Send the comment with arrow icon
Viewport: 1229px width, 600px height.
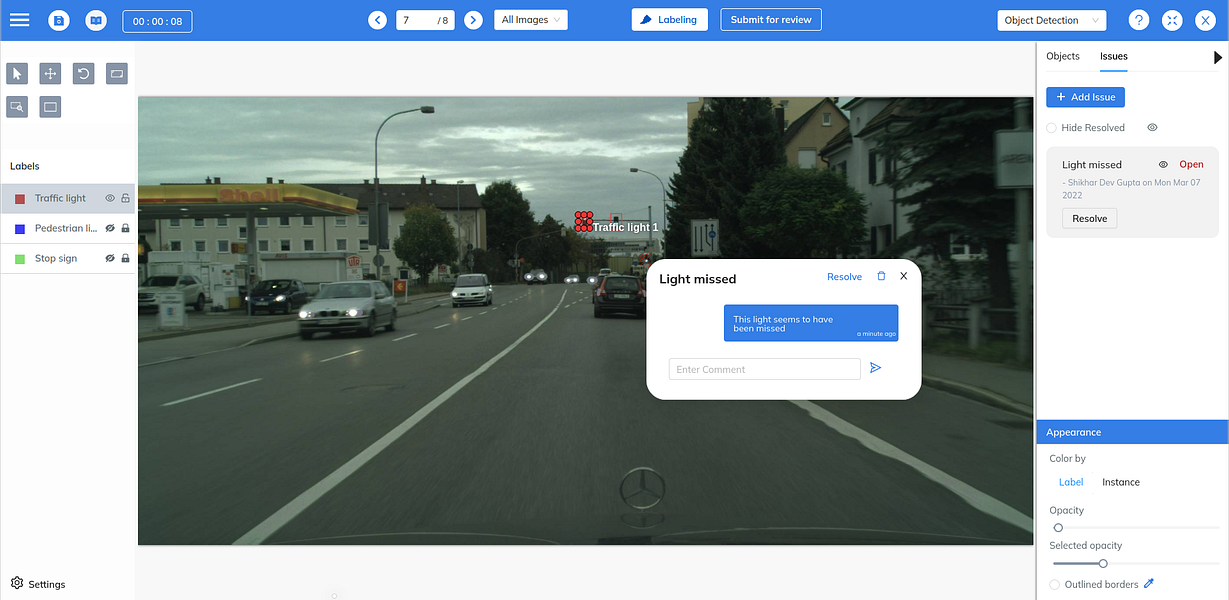pyautogui.click(x=875, y=368)
